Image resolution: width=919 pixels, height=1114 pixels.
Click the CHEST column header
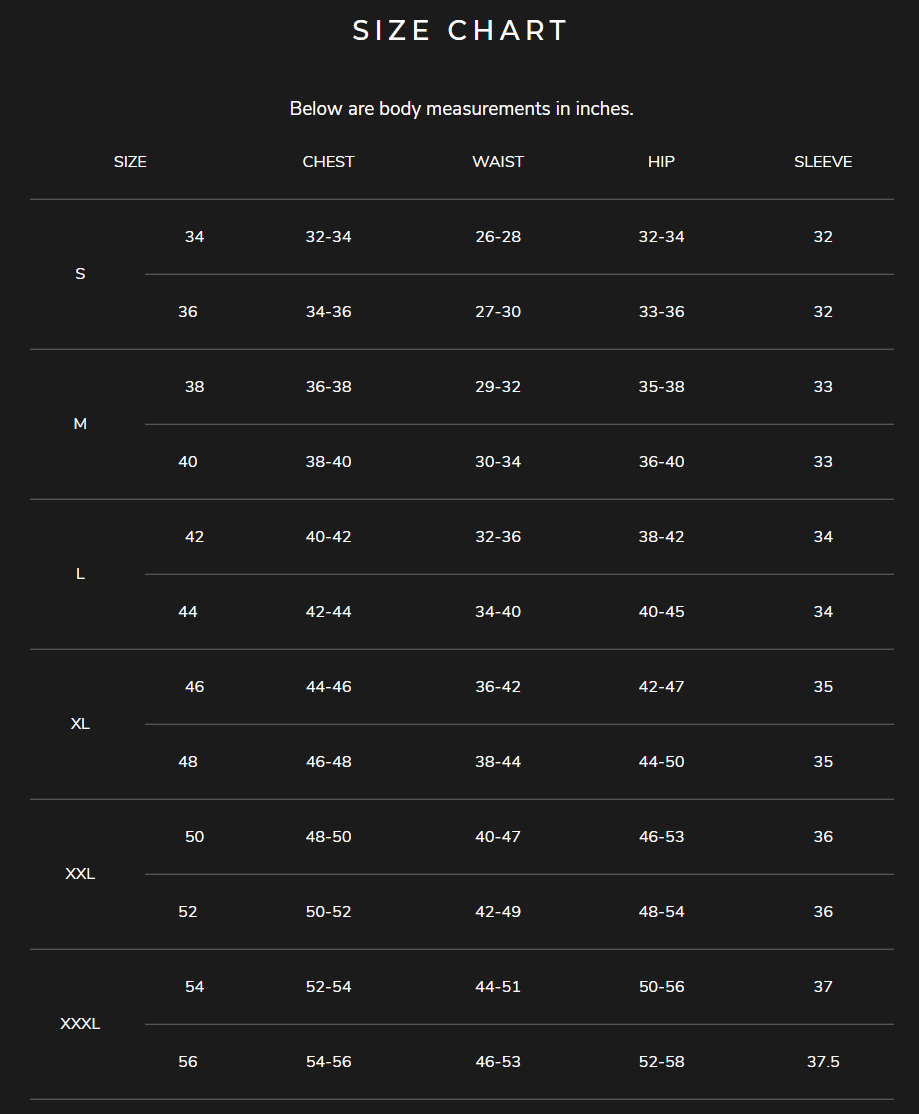click(x=328, y=162)
